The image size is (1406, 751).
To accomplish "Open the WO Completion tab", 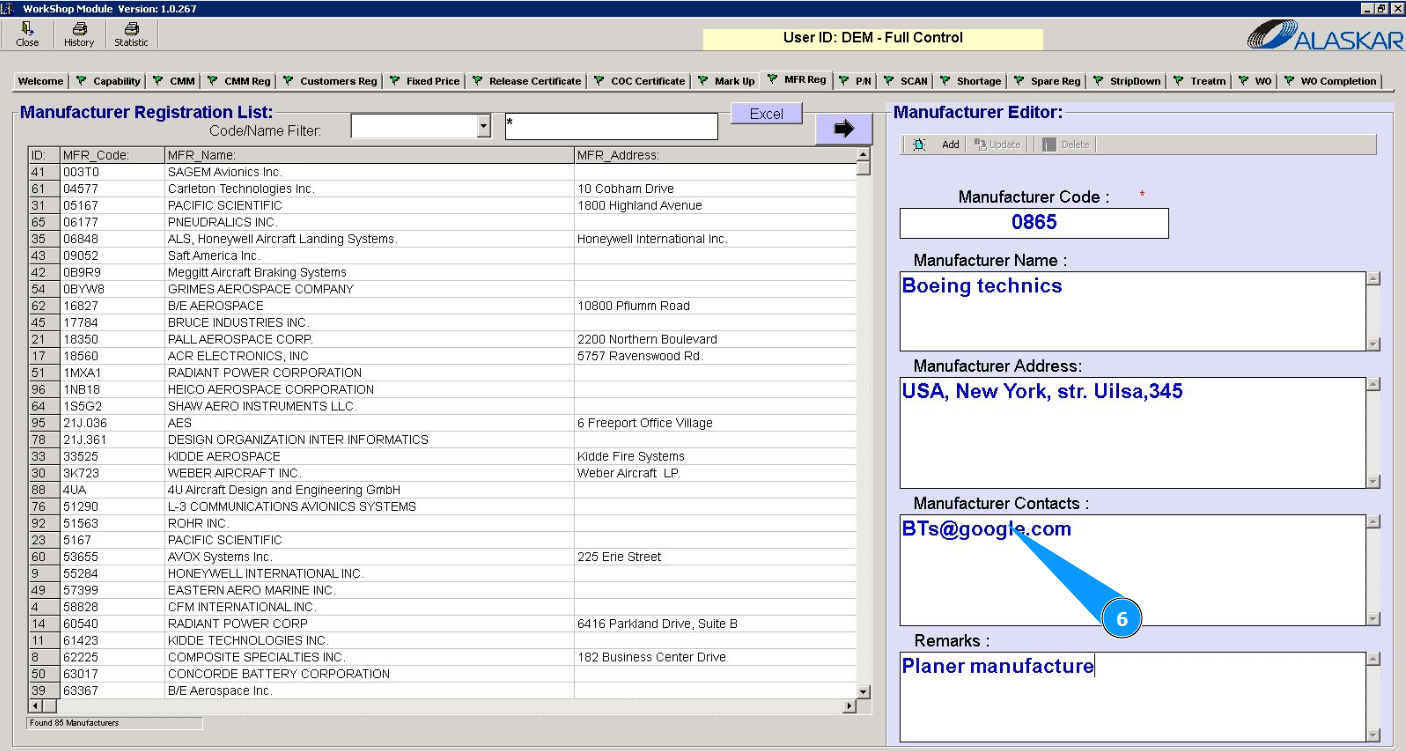I will (1332, 81).
